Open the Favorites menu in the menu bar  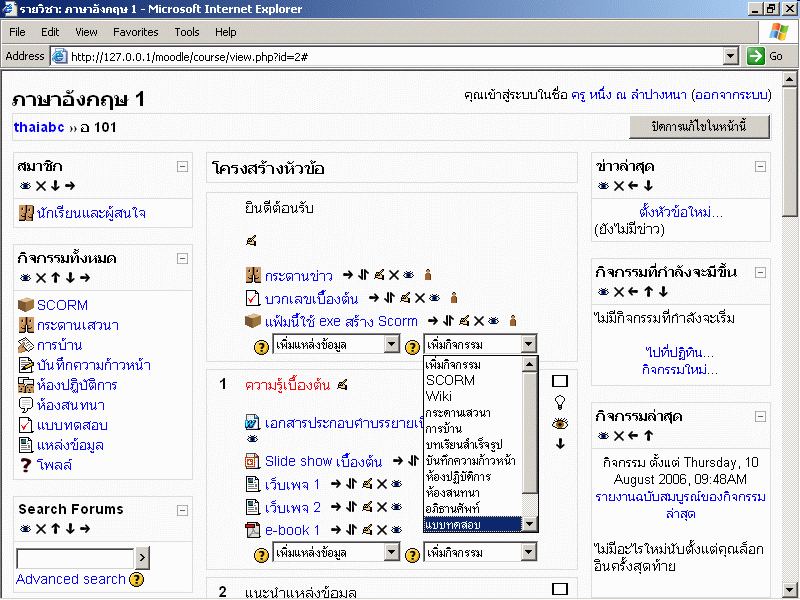point(135,32)
